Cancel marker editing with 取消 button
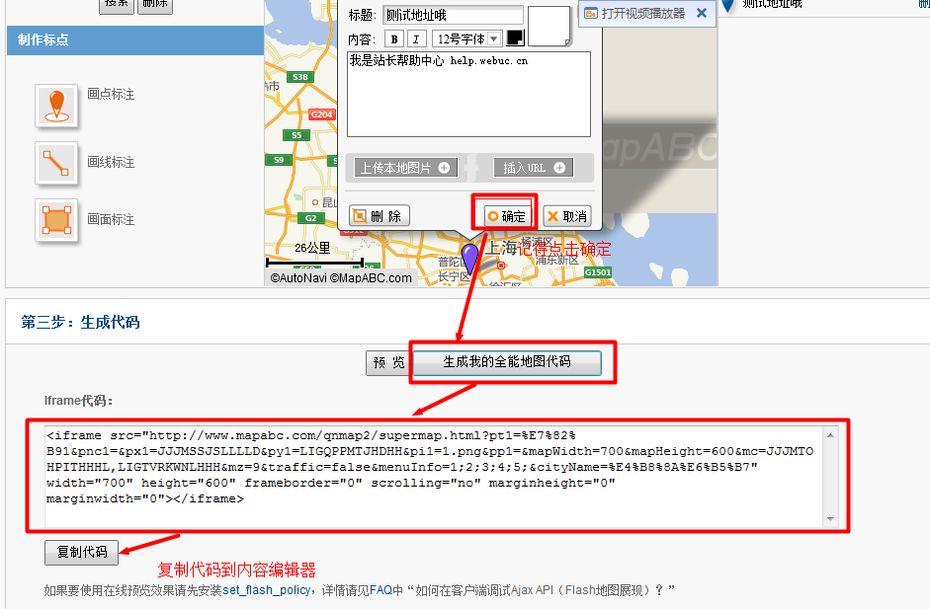Image resolution: width=930 pixels, height=609 pixels. click(x=567, y=216)
